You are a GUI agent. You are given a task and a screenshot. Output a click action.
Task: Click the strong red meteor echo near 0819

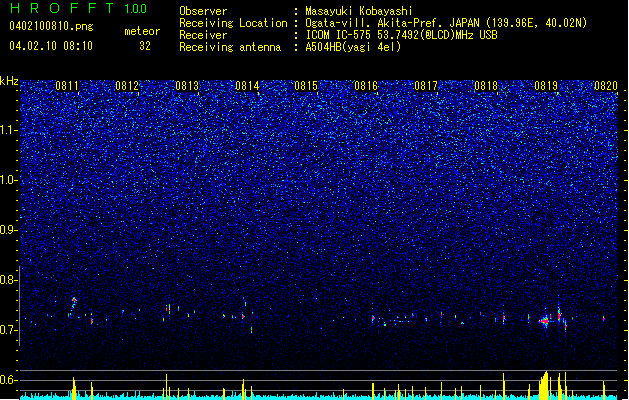544,321
